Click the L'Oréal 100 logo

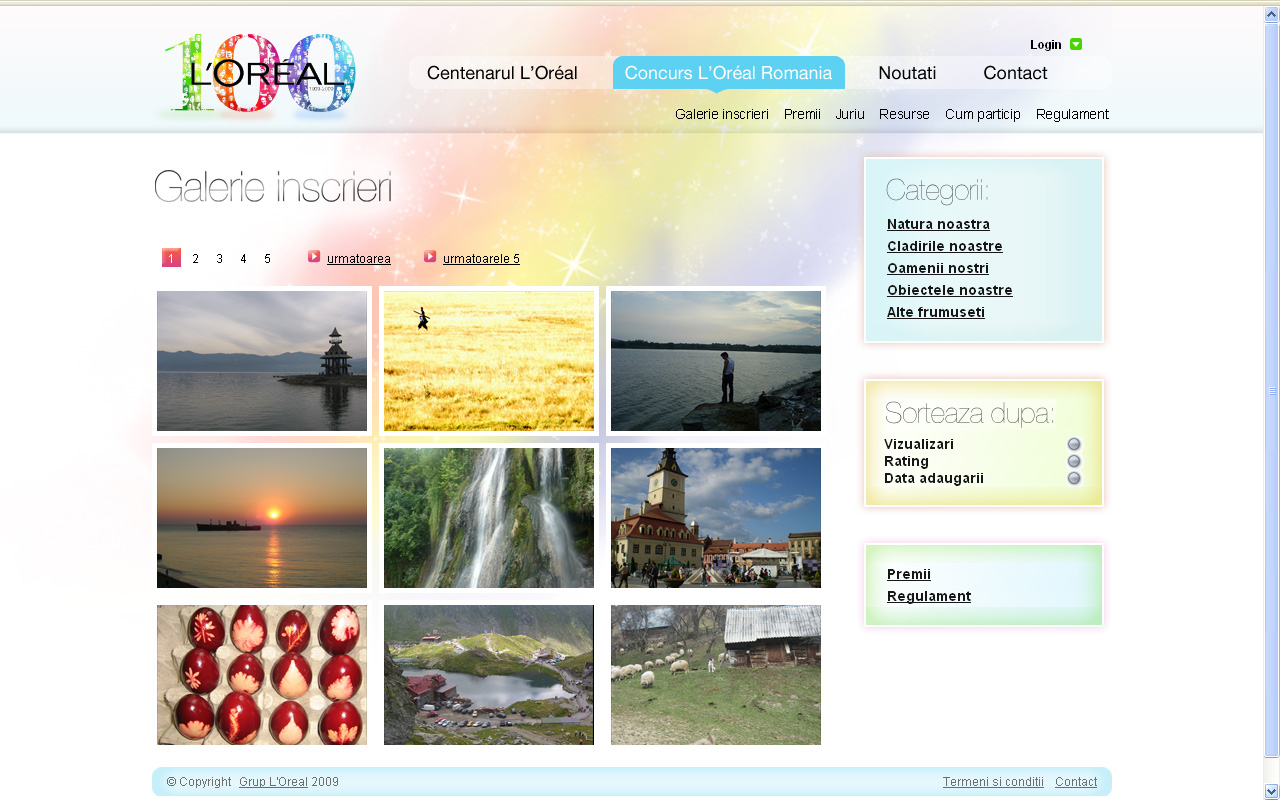pos(258,75)
